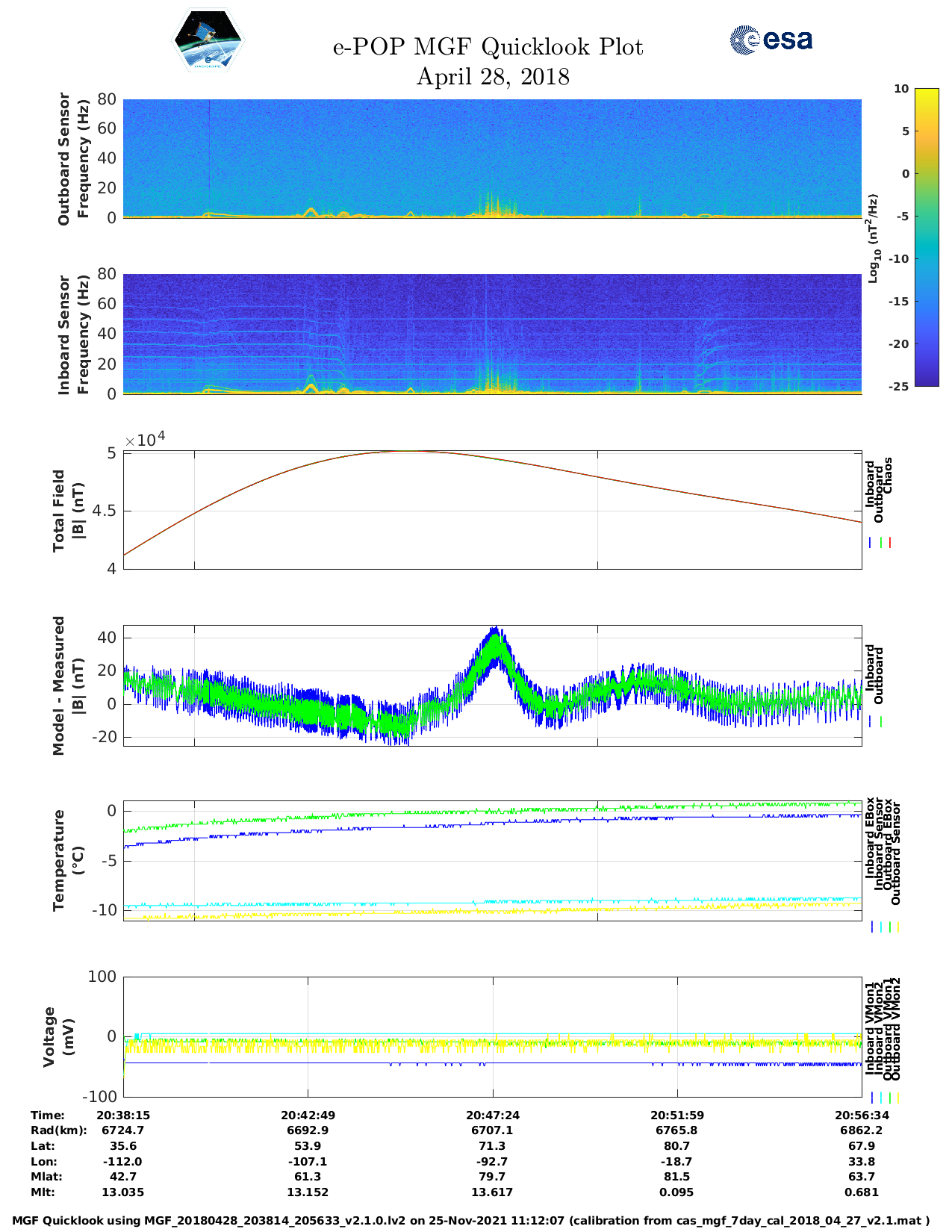Open the Inboard Sensor spectrogram panel
This screenshot has height=1232, width=952.
tap(492, 334)
